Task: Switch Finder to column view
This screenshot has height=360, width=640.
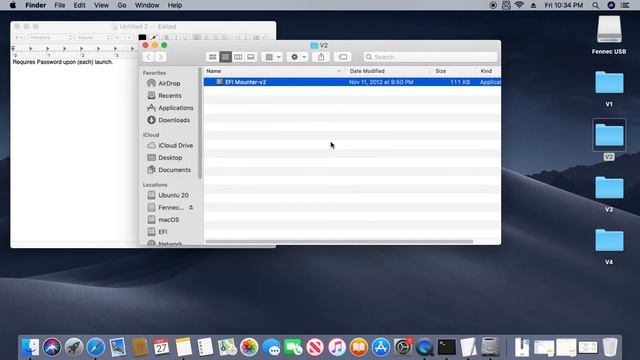Action: (x=238, y=57)
